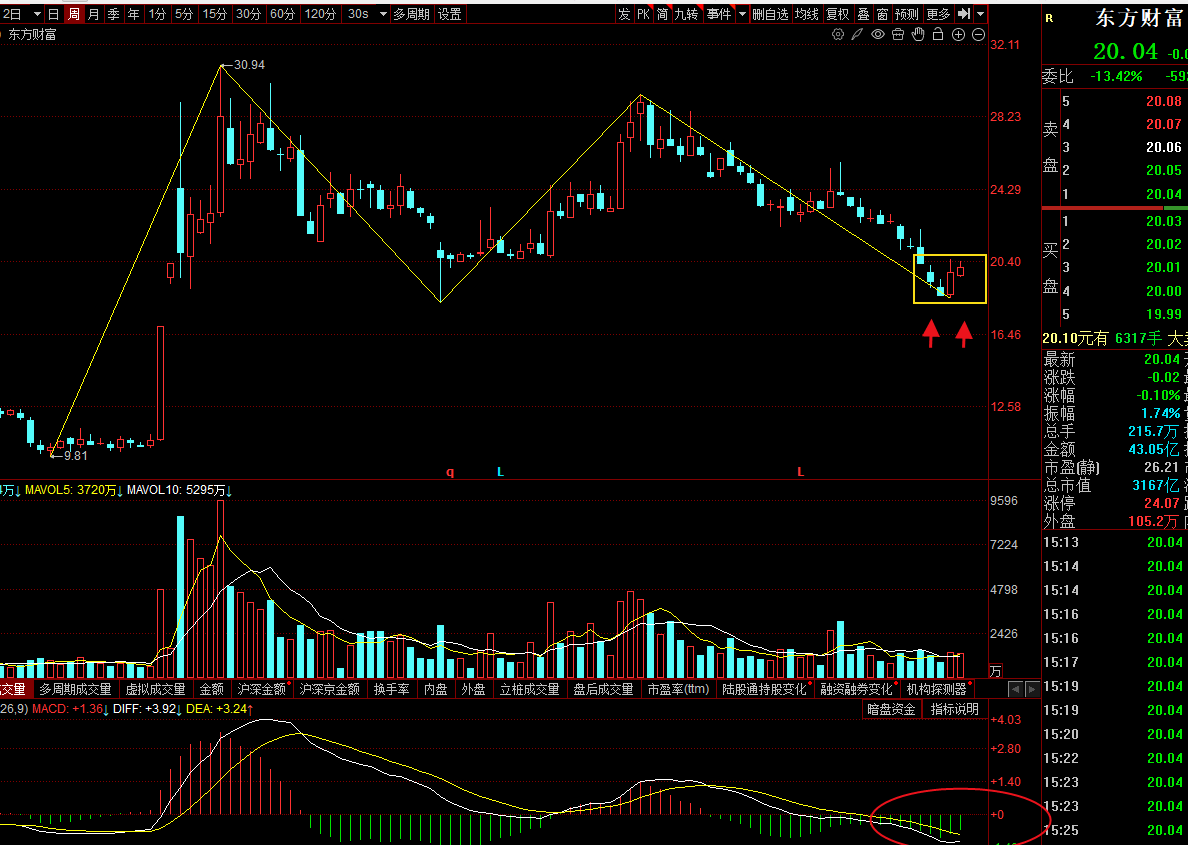Open the 复权 adjustment option
Viewport: 1188px width, 845px height.
838,14
